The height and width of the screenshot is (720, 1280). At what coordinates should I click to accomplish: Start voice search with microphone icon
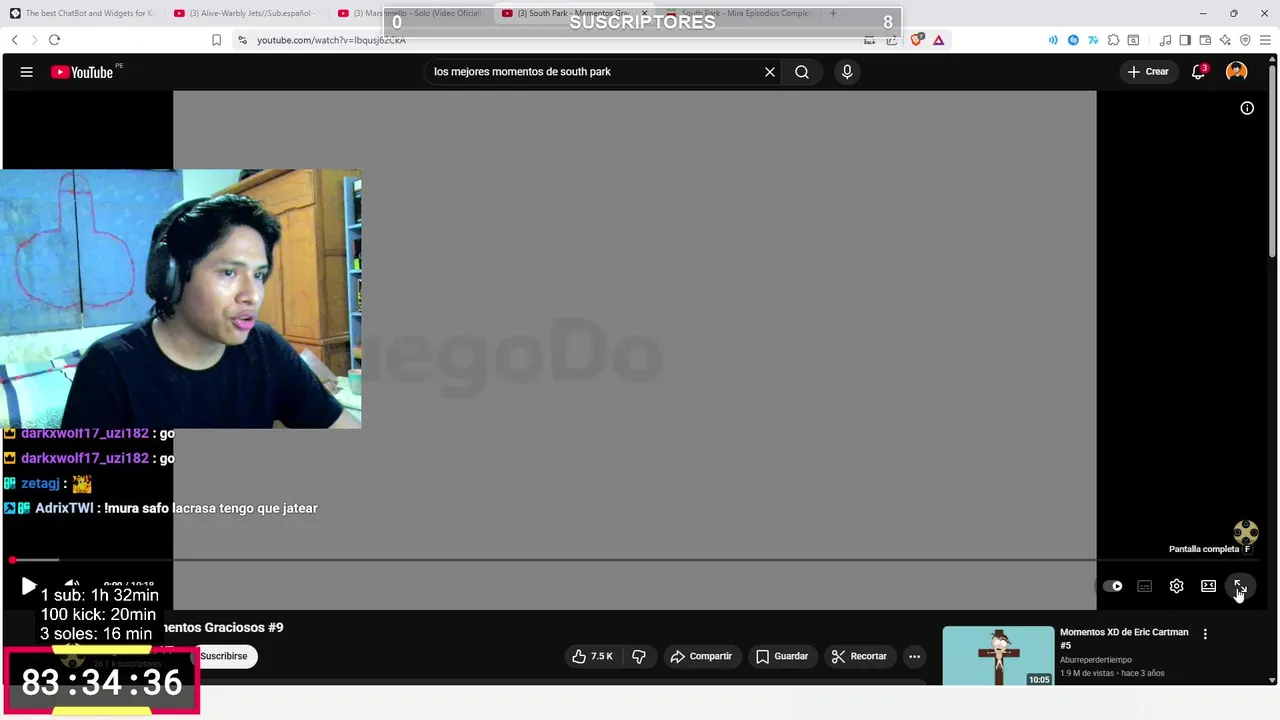(x=847, y=72)
